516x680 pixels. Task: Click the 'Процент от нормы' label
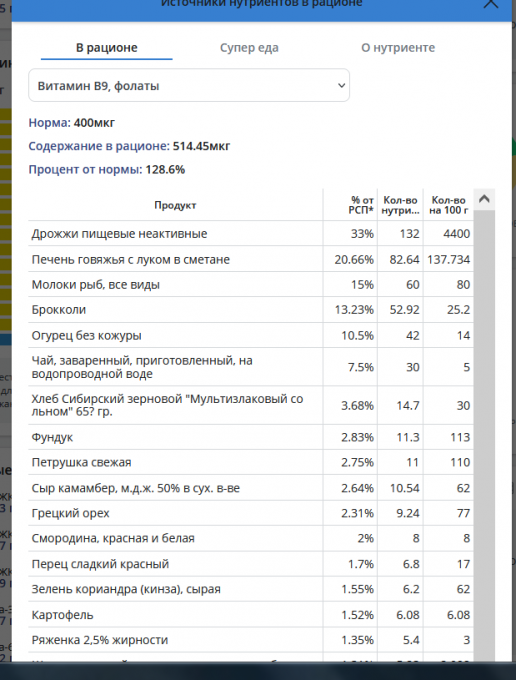pyautogui.click(x=85, y=169)
